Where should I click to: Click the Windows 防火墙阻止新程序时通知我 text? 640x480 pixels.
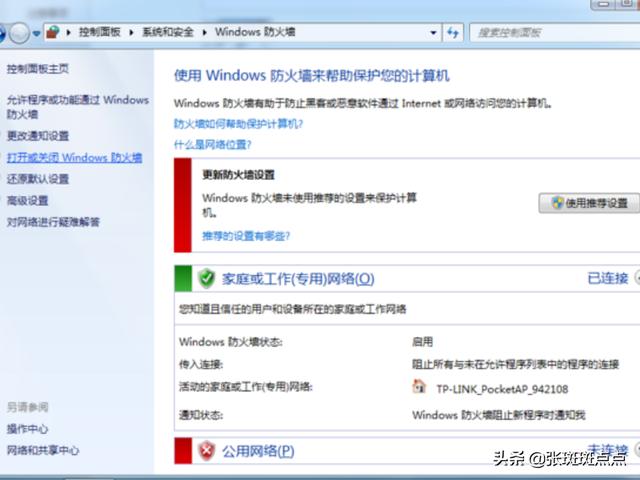coord(499,415)
